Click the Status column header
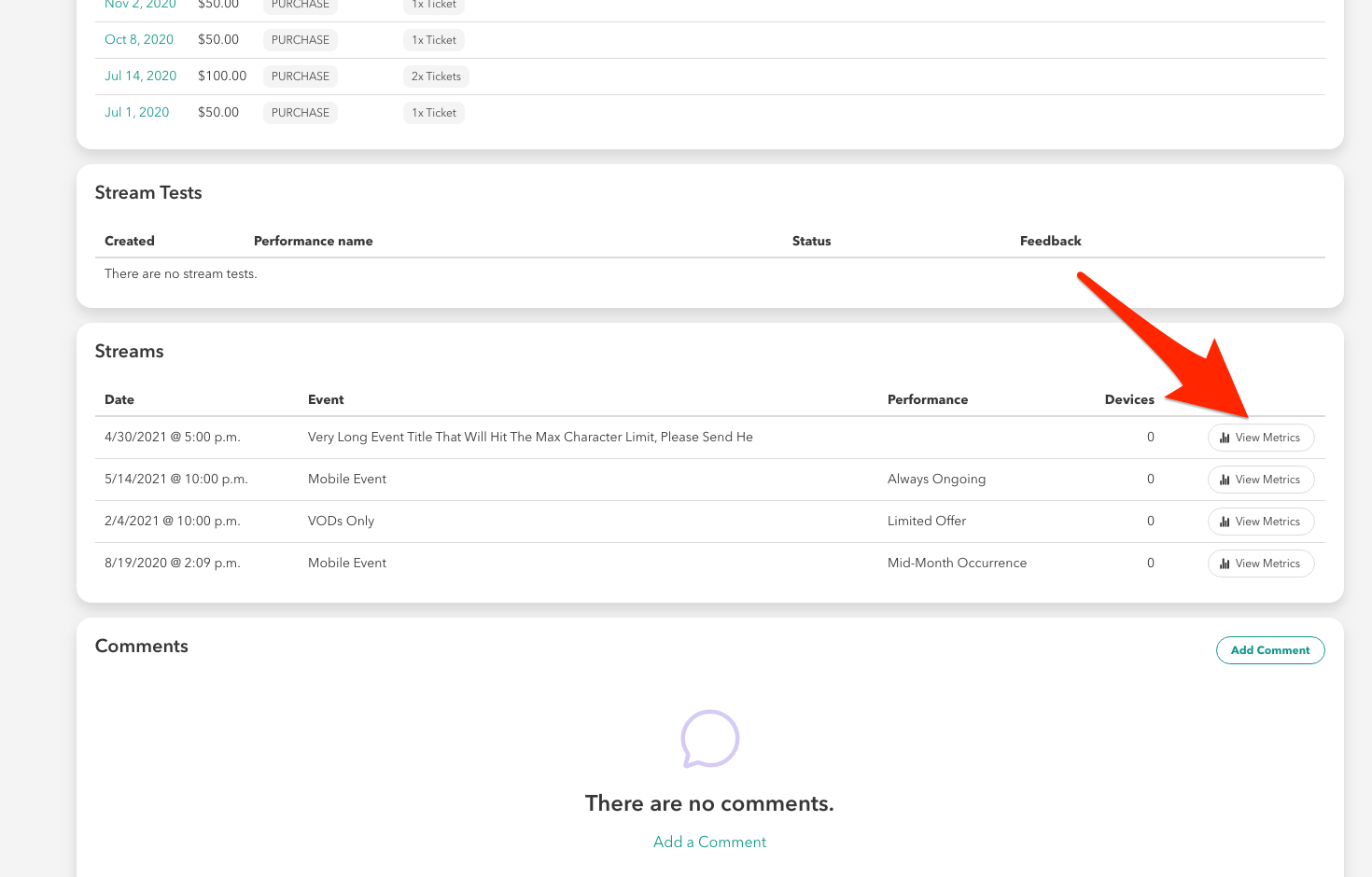The width and height of the screenshot is (1372, 877). coord(811,241)
